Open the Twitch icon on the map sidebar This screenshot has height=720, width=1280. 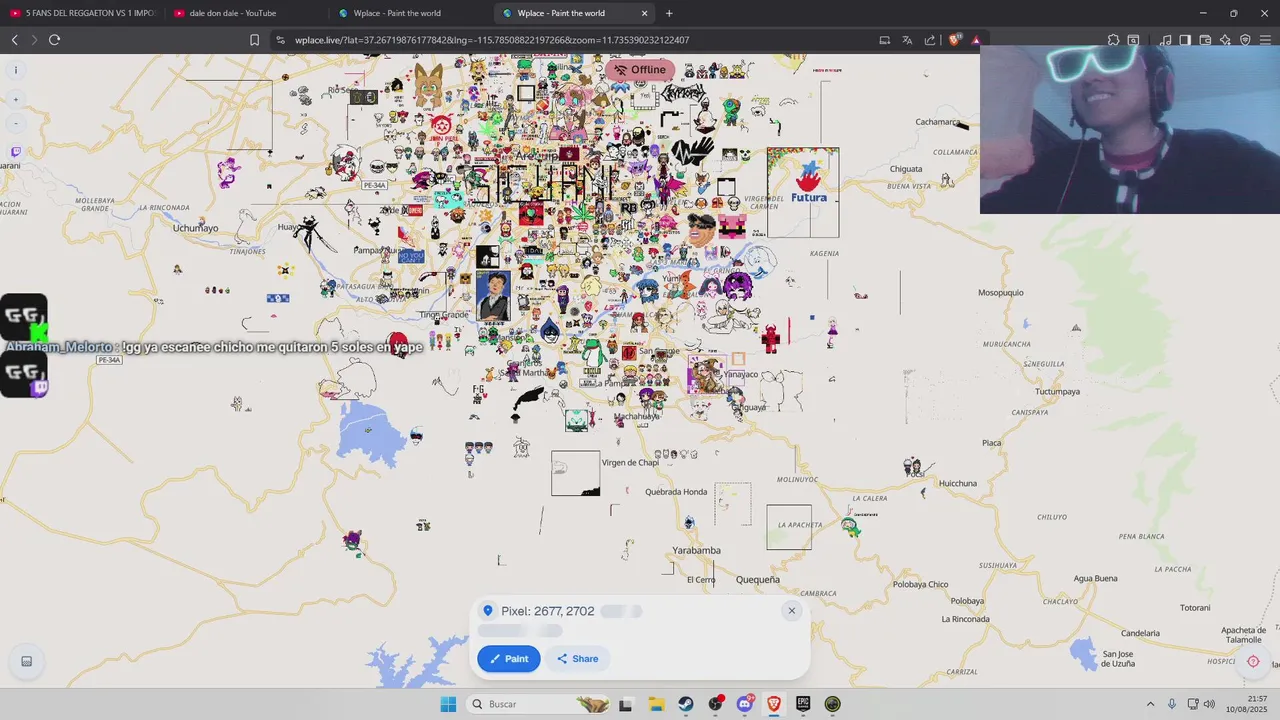(x=16, y=152)
